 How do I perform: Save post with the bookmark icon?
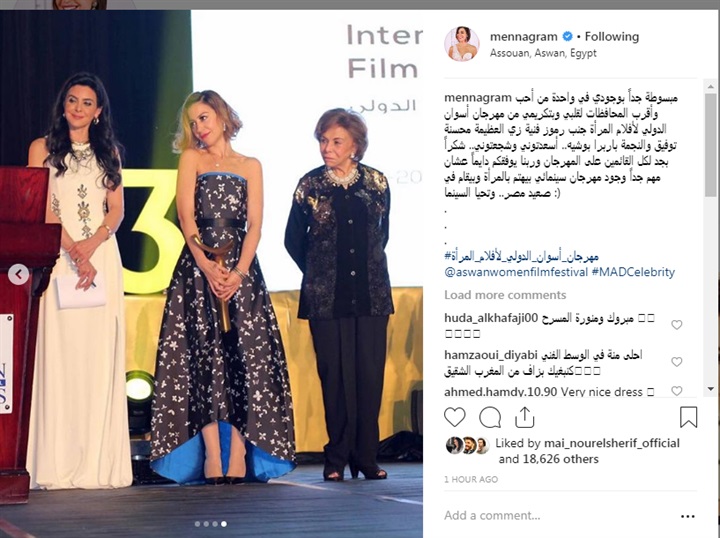(x=688, y=417)
